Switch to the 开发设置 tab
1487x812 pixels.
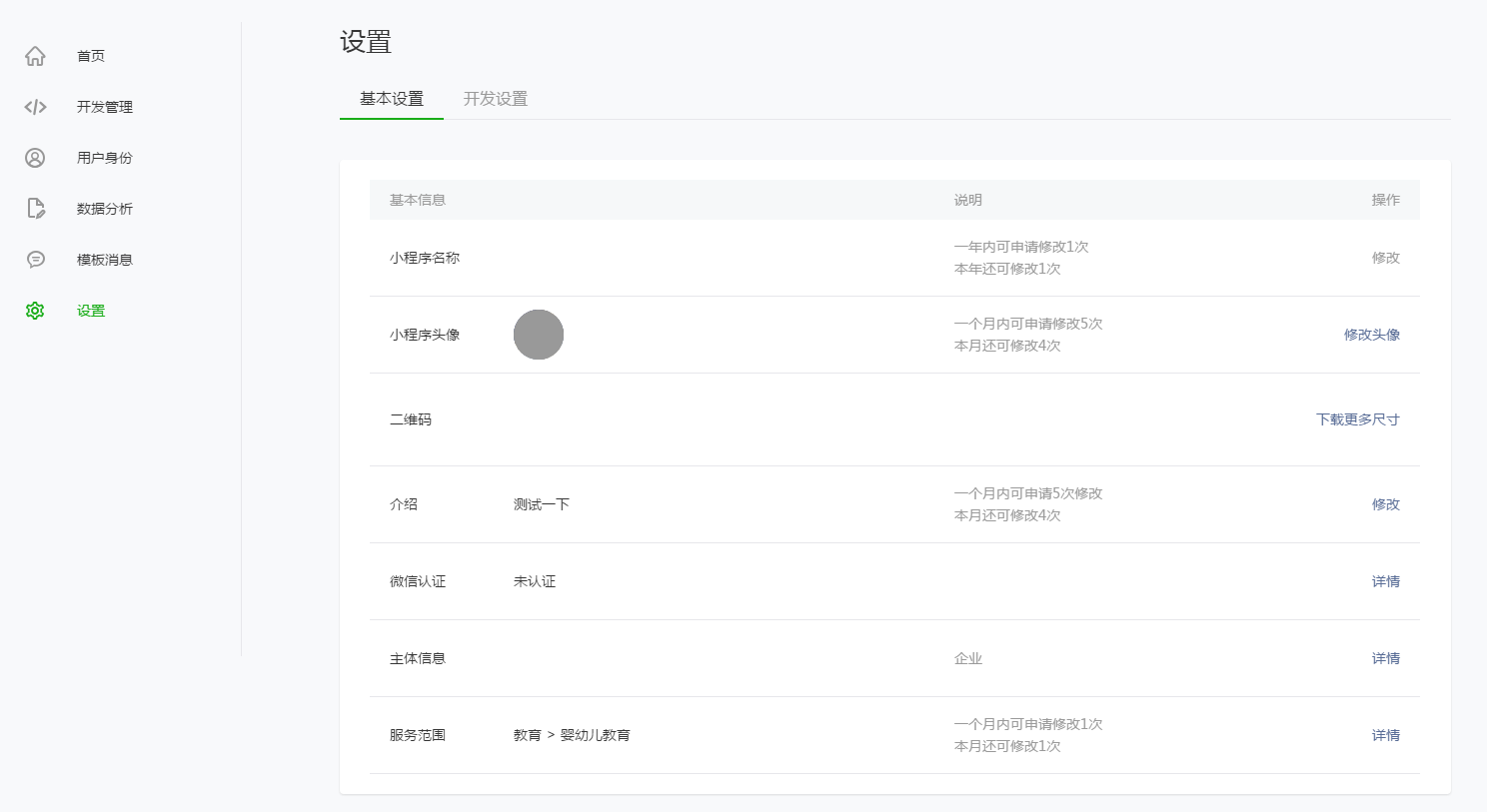pos(495,99)
